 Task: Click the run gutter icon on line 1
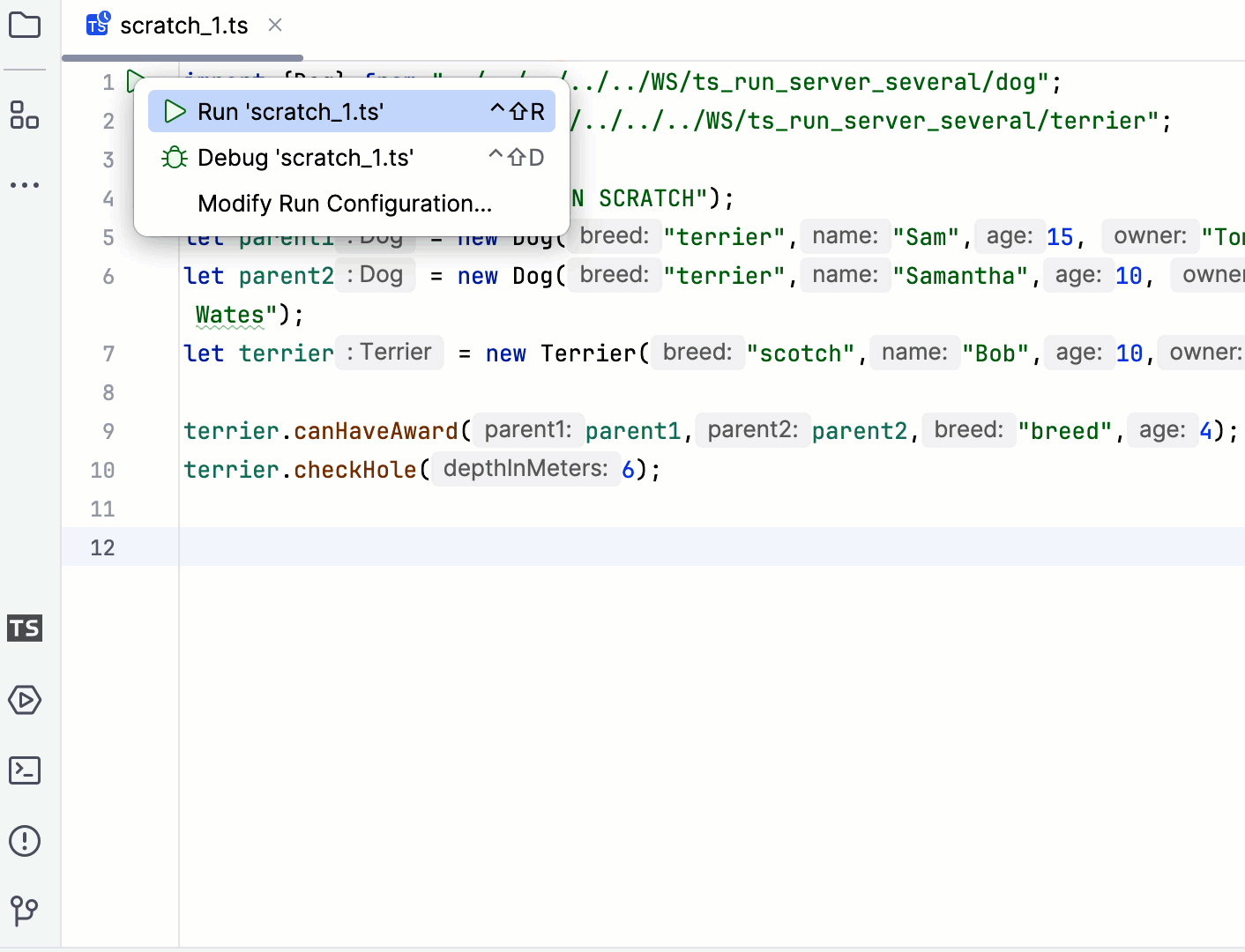136,80
